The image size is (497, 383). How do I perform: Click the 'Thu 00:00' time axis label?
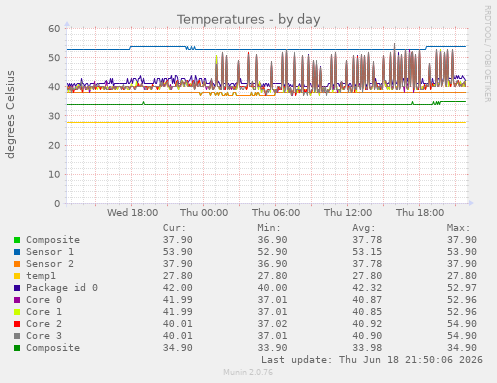point(204,213)
